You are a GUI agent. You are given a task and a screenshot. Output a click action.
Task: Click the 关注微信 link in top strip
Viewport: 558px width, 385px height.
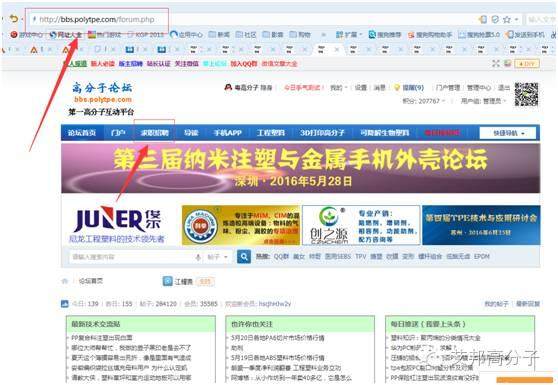point(186,64)
